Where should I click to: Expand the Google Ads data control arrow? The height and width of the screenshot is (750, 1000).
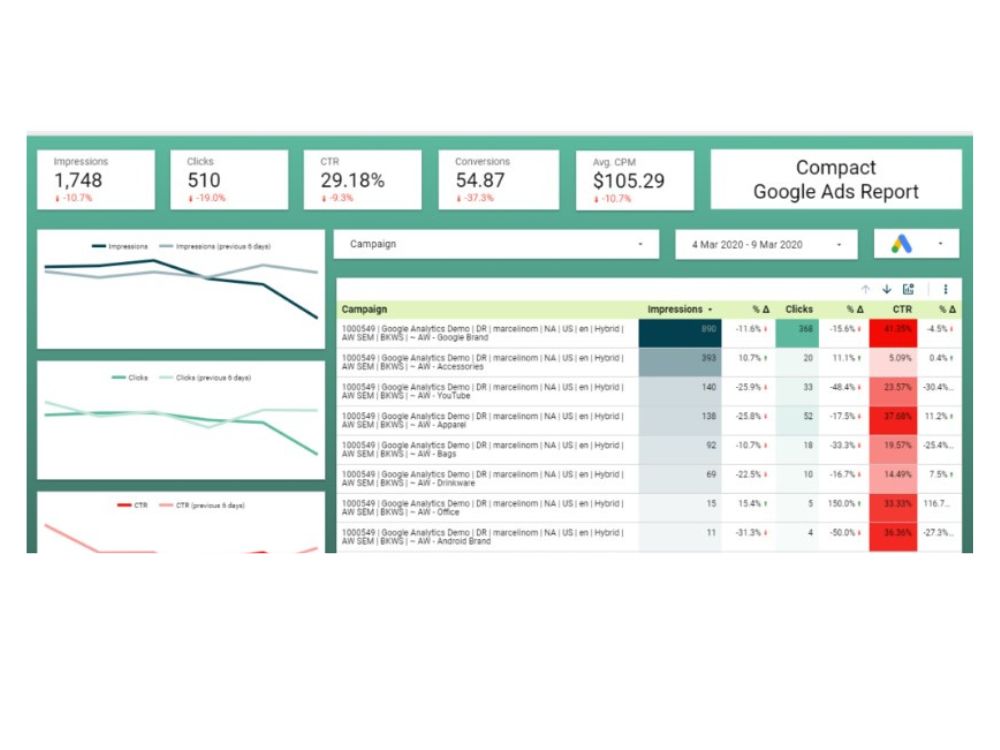point(940,244)
